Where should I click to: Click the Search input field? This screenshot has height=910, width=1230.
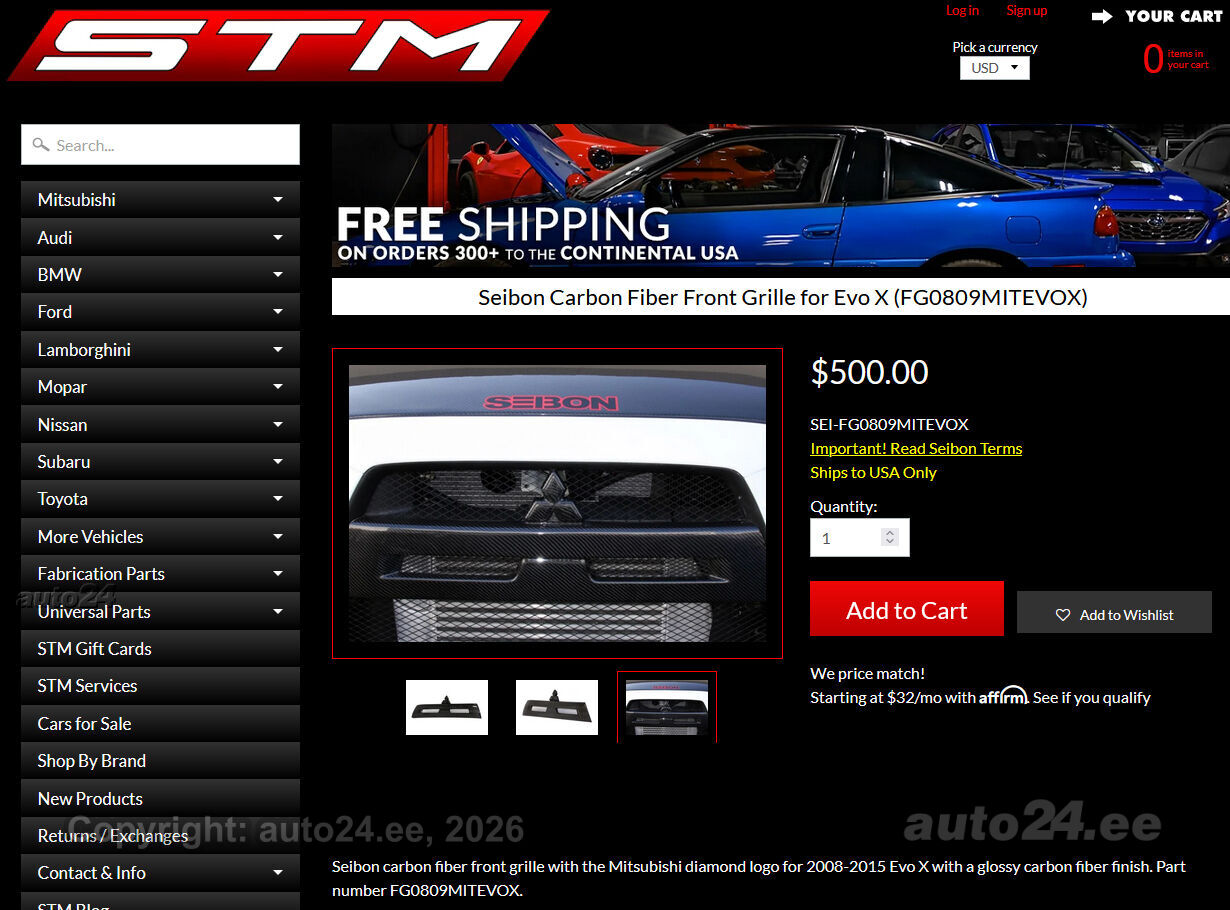click(160, 144)
